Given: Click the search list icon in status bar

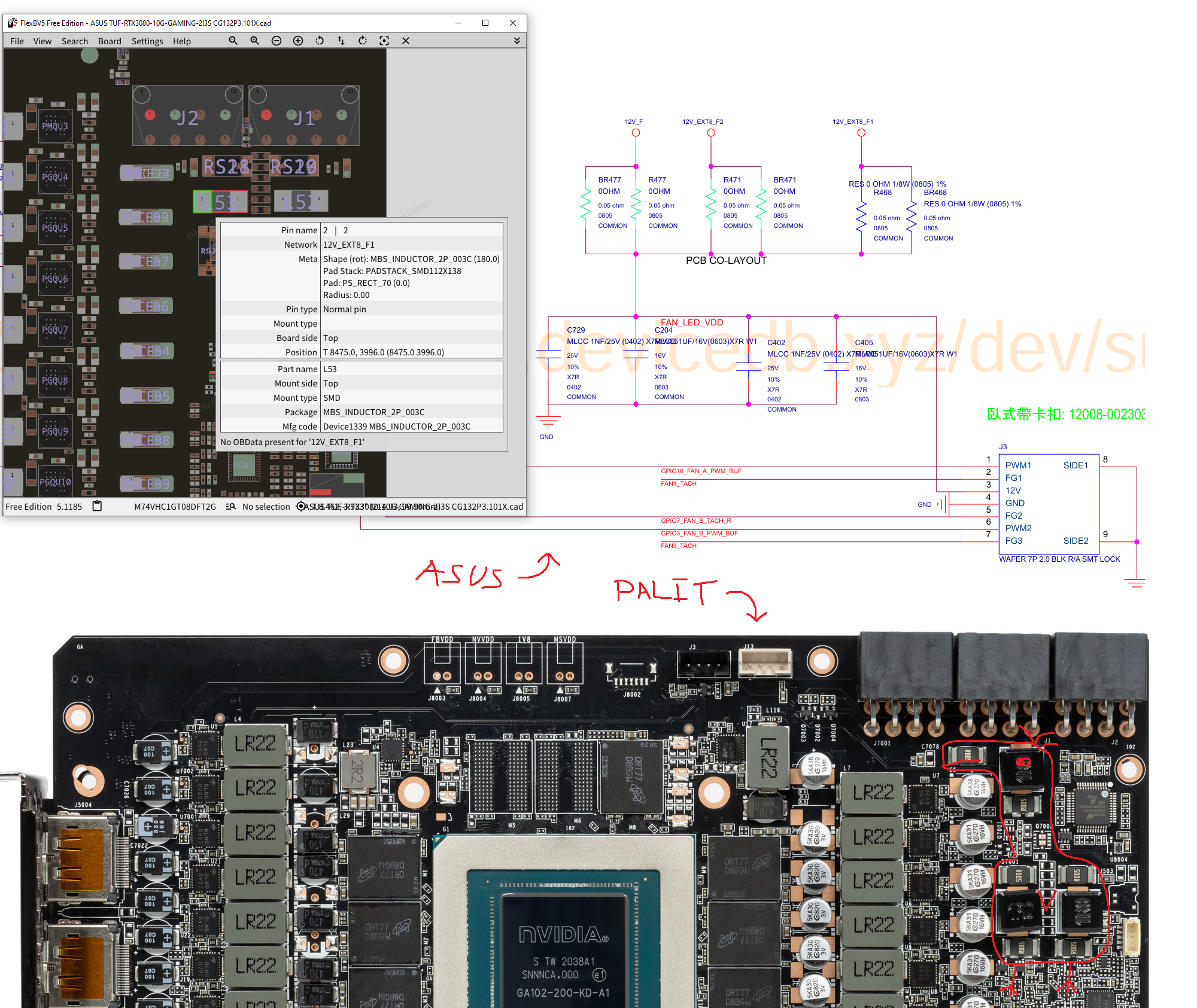Looking at the screenshot, I should click(x=230, y=507).
